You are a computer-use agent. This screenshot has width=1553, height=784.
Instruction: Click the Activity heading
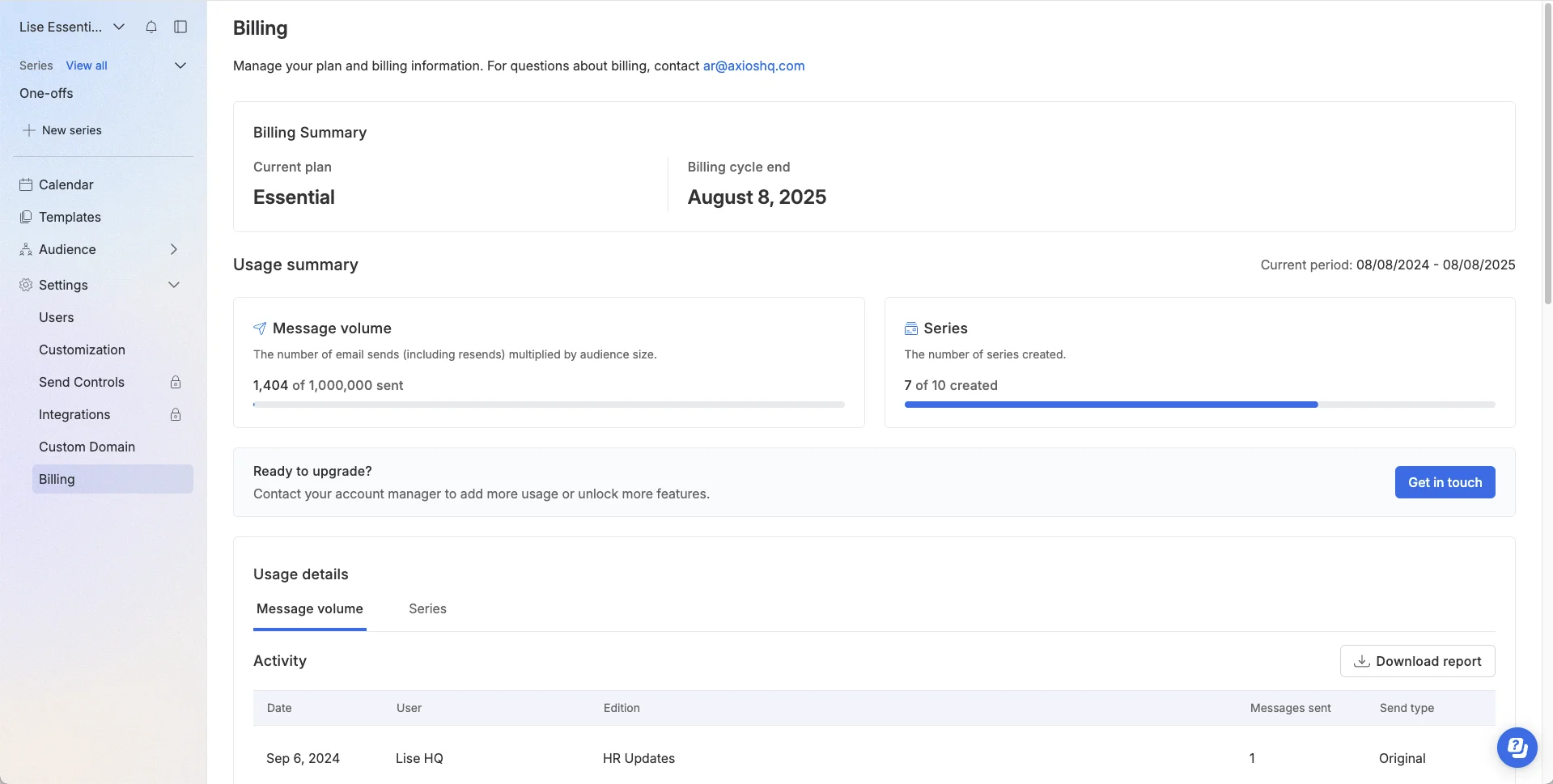pos(280,660)
